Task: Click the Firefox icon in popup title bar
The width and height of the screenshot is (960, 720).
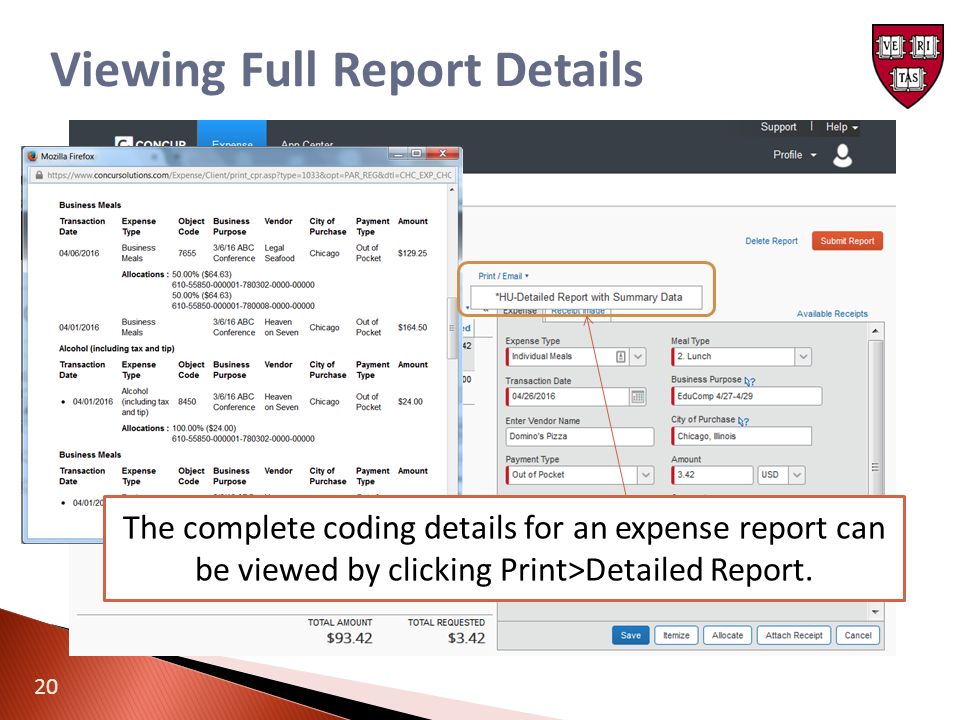Action: point(33,156)
